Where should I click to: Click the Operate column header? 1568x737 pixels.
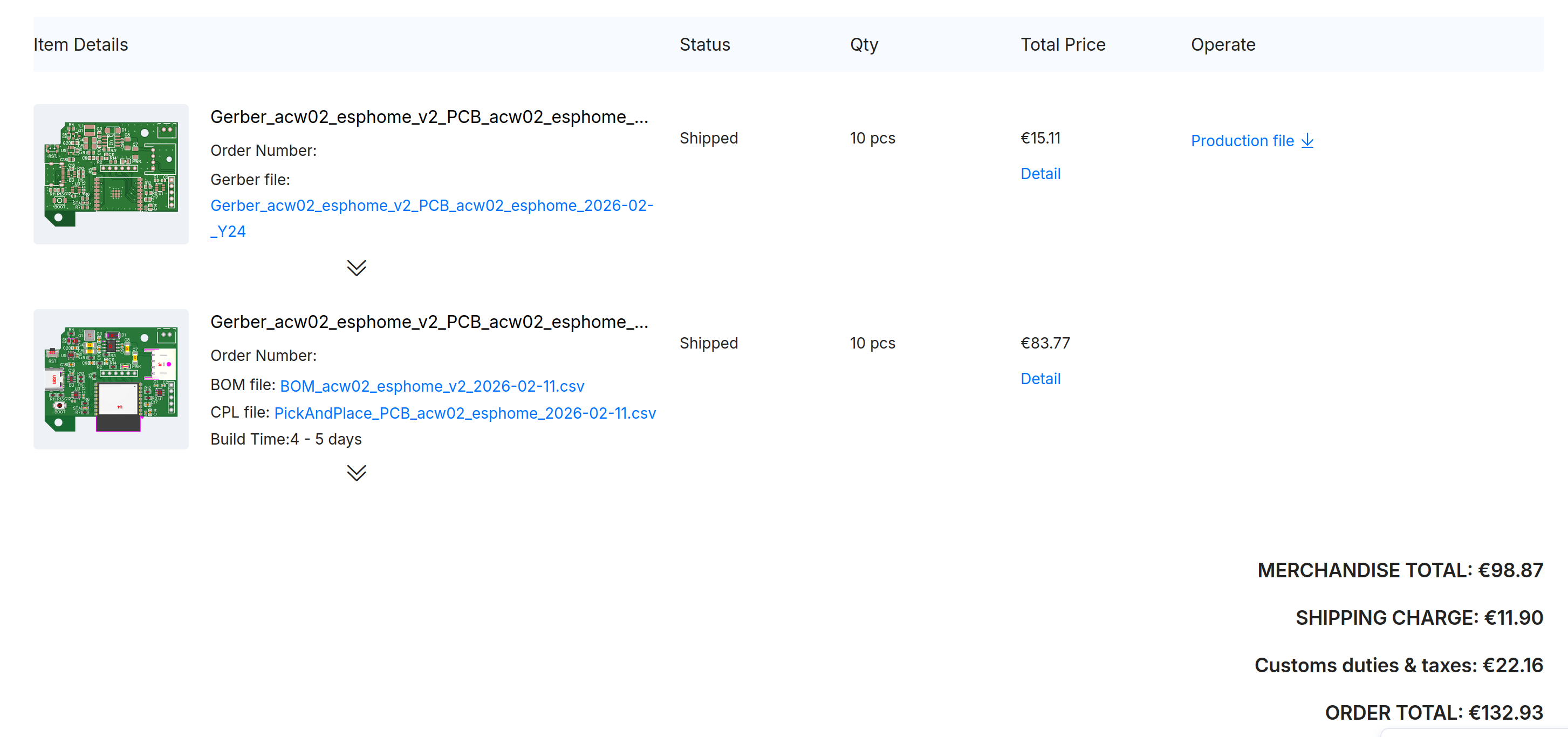pos(1222,44)
